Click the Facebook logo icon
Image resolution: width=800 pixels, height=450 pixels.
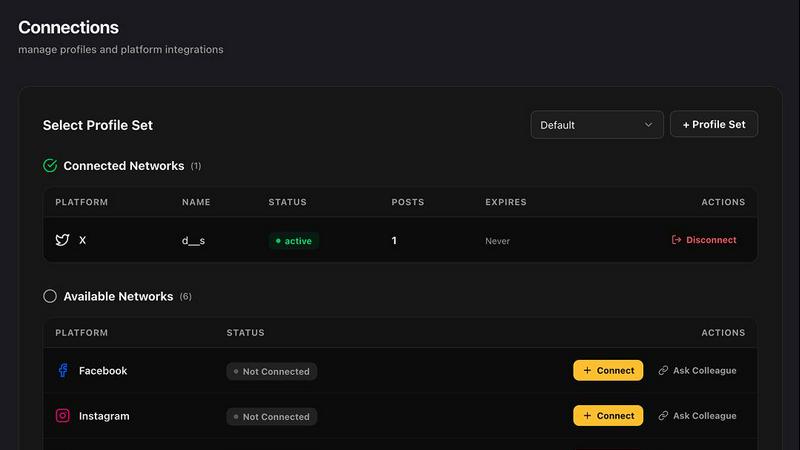tap(63, 370)
